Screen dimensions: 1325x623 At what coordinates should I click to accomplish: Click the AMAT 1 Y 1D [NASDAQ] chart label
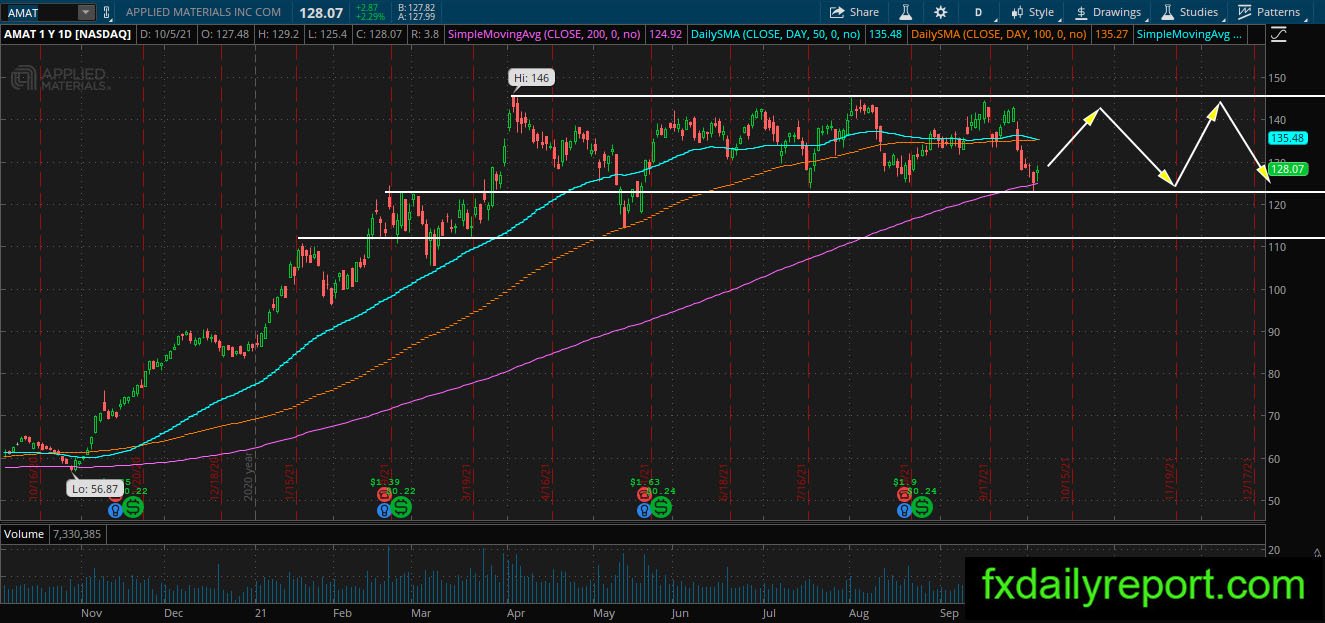(x=68, y=34)
